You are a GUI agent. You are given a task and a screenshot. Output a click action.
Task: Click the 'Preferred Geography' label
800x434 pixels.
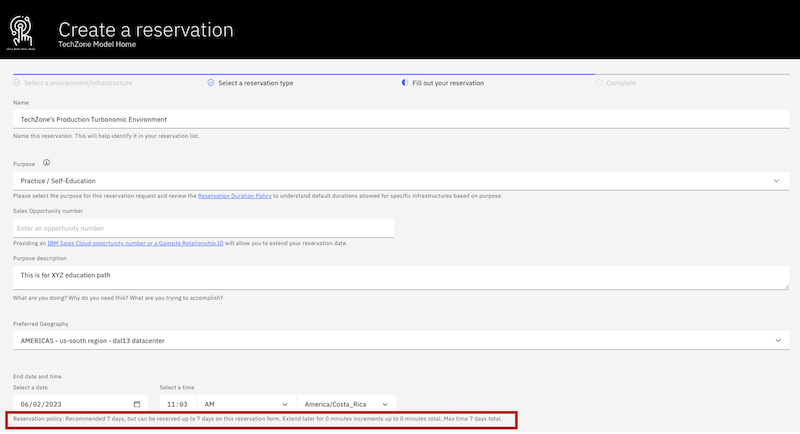(41, 324)
